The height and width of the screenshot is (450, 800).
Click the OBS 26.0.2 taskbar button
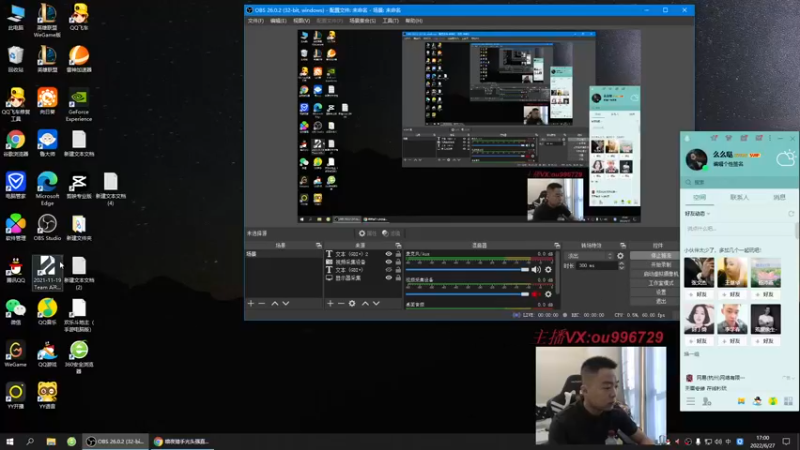(x=116, y=441)
